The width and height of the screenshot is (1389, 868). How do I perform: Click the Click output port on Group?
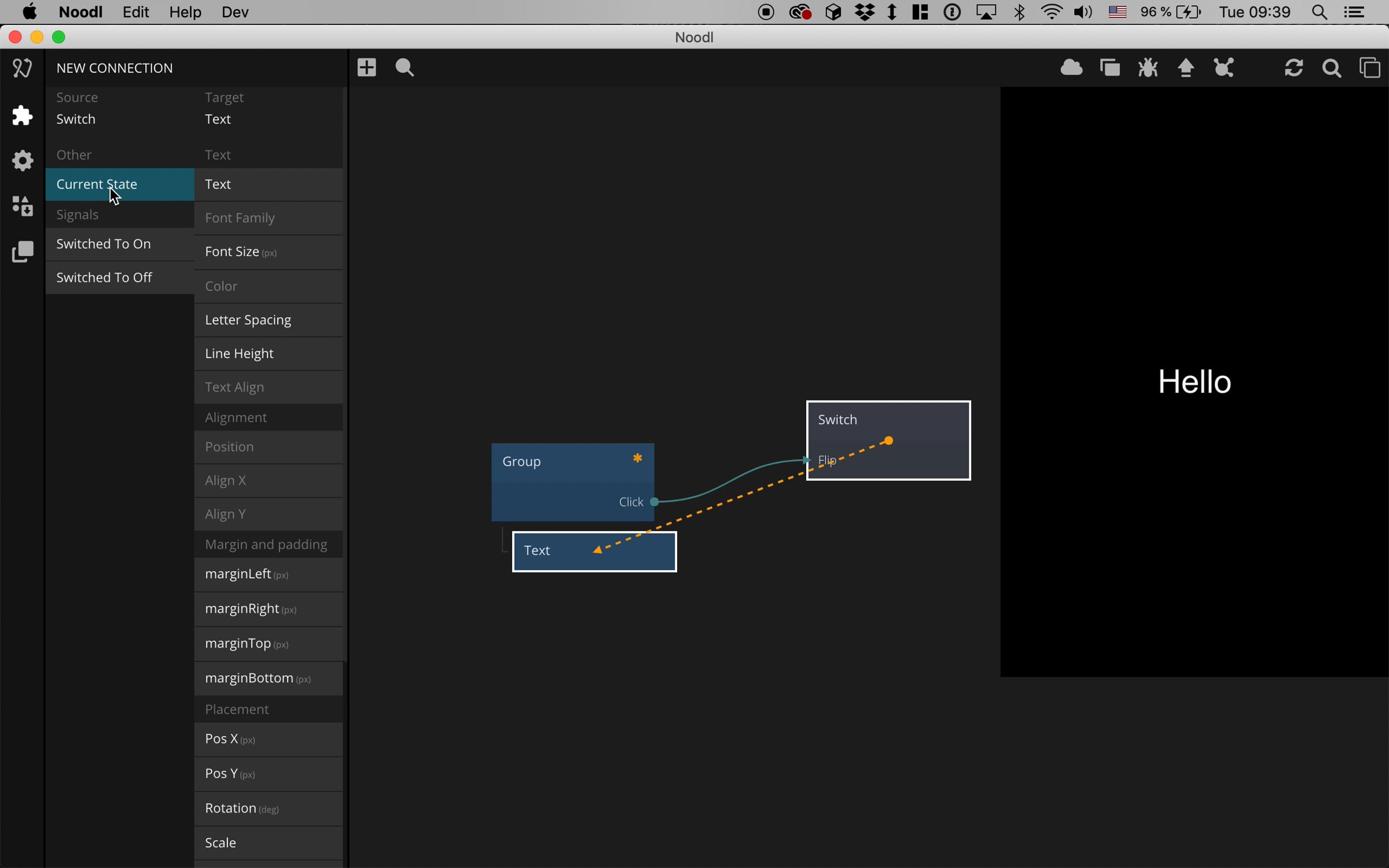pyautogui.click(x=654, y=502)
